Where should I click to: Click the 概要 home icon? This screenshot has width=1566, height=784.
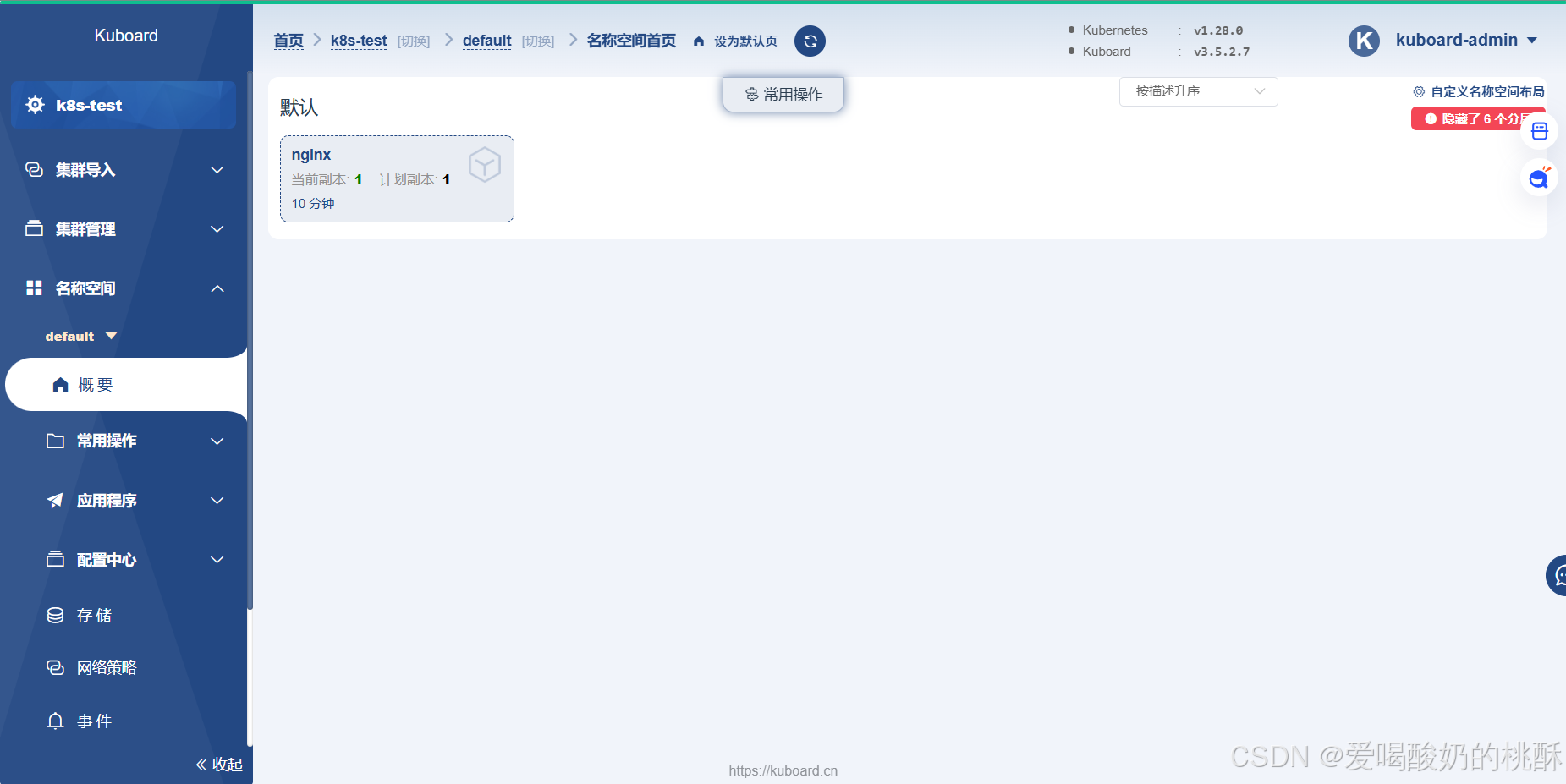(x=60, y=385)
